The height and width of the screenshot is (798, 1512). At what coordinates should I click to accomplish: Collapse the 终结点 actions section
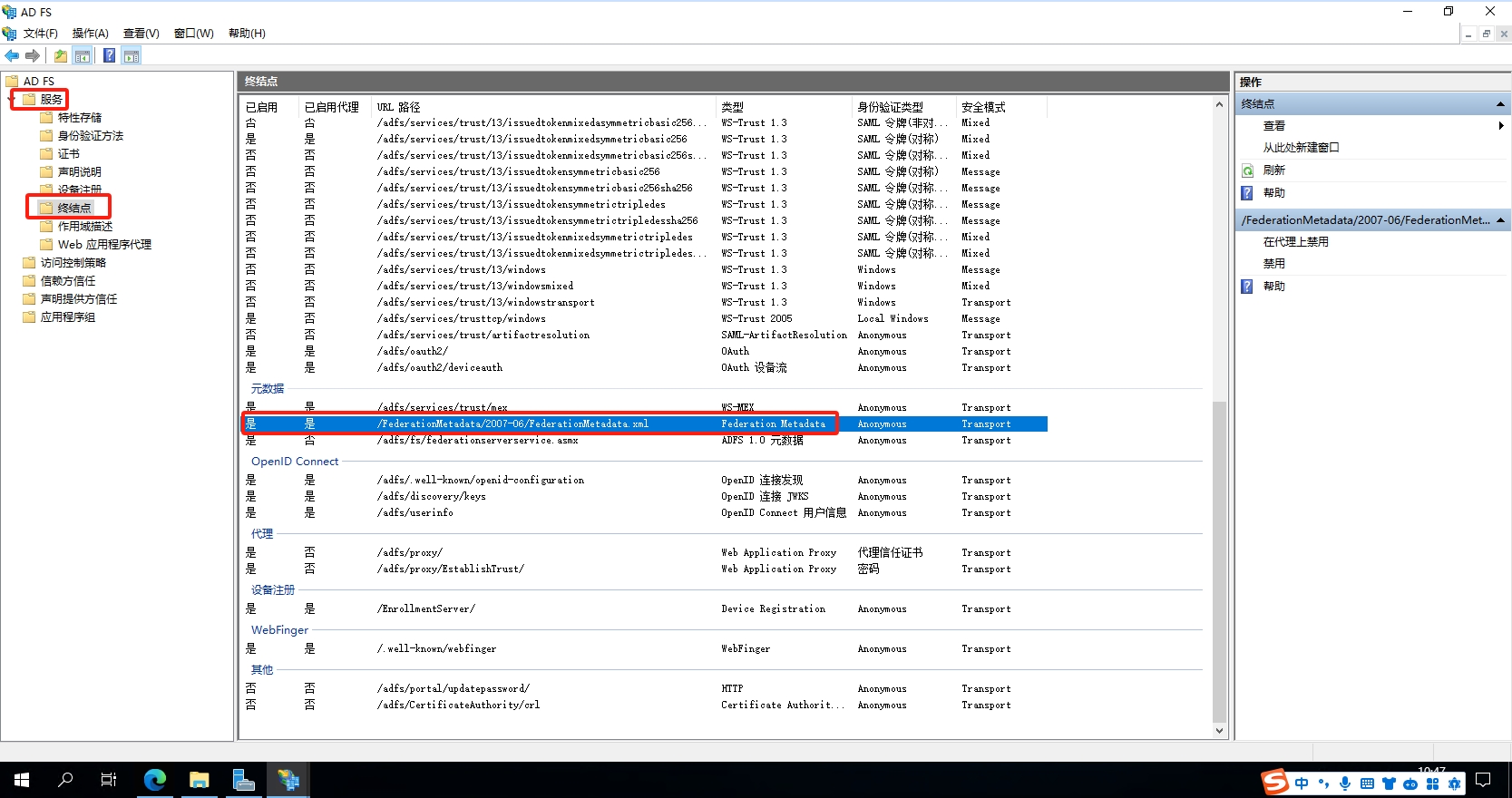point(1500,104)
